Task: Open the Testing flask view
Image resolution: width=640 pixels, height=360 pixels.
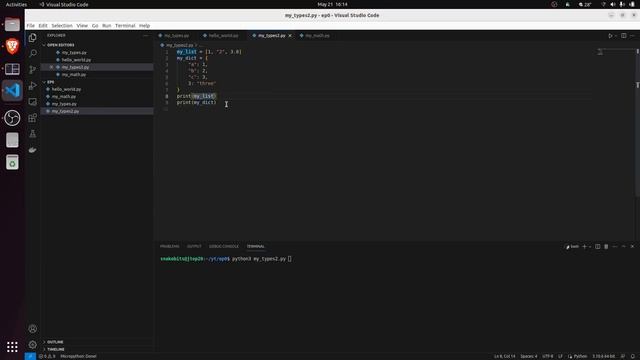Action: 33,134
